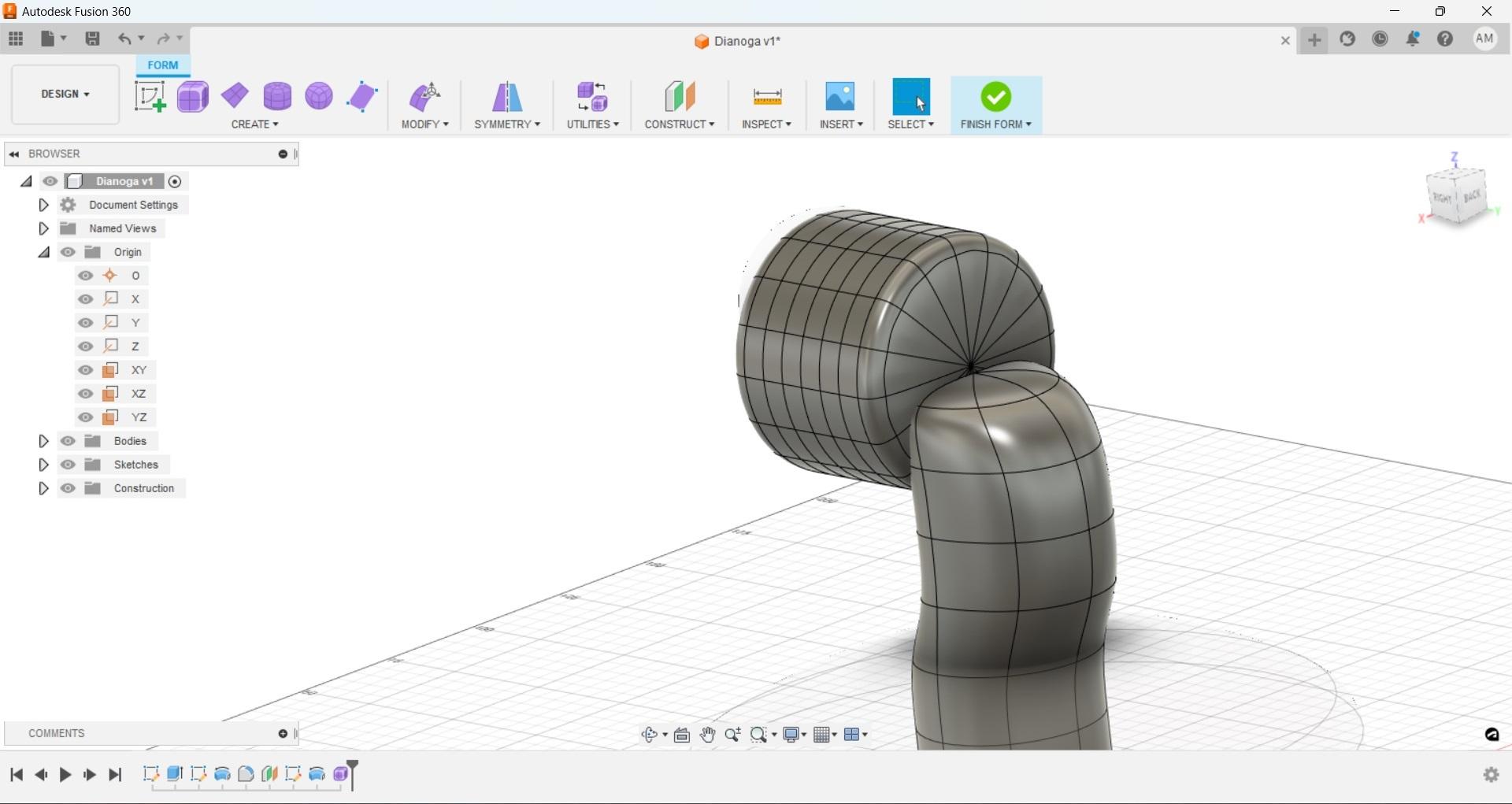Image resolution: width=1512 pixels, height=804 pixels.
Task: Open the data panel grid icon
Action: coord(16,39)
